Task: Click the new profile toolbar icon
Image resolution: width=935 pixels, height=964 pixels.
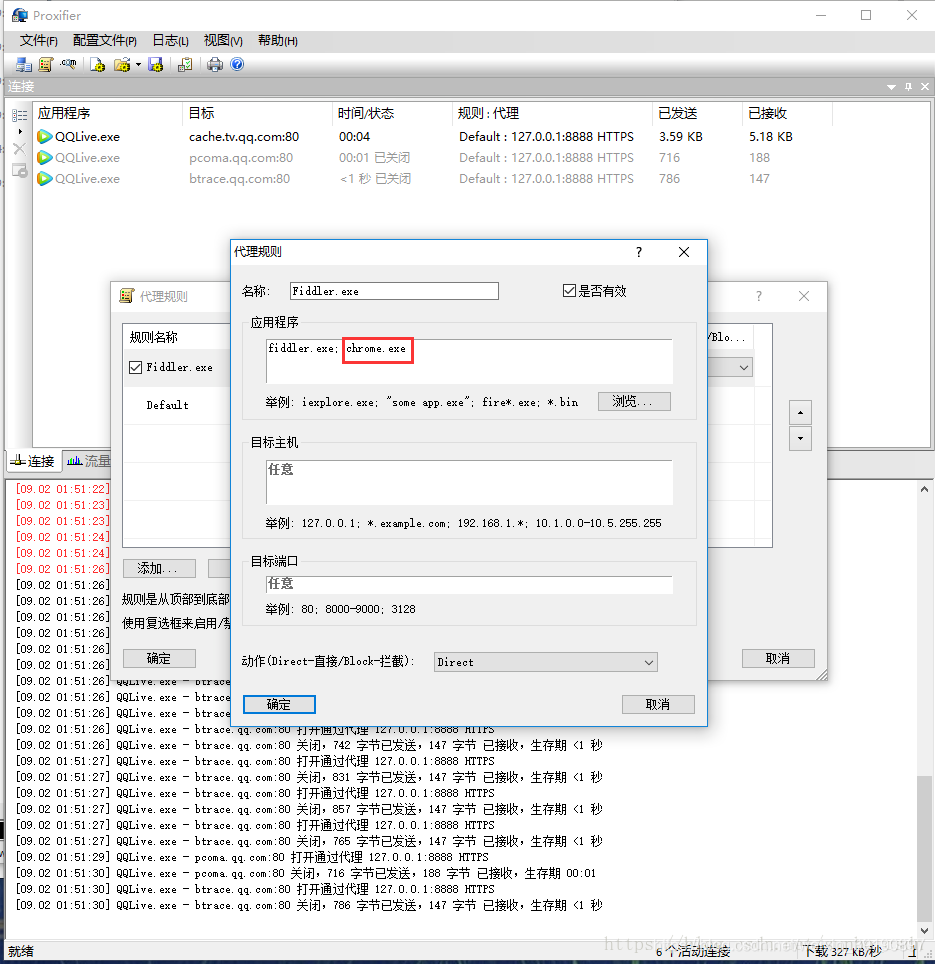Action: pos(98,65)
